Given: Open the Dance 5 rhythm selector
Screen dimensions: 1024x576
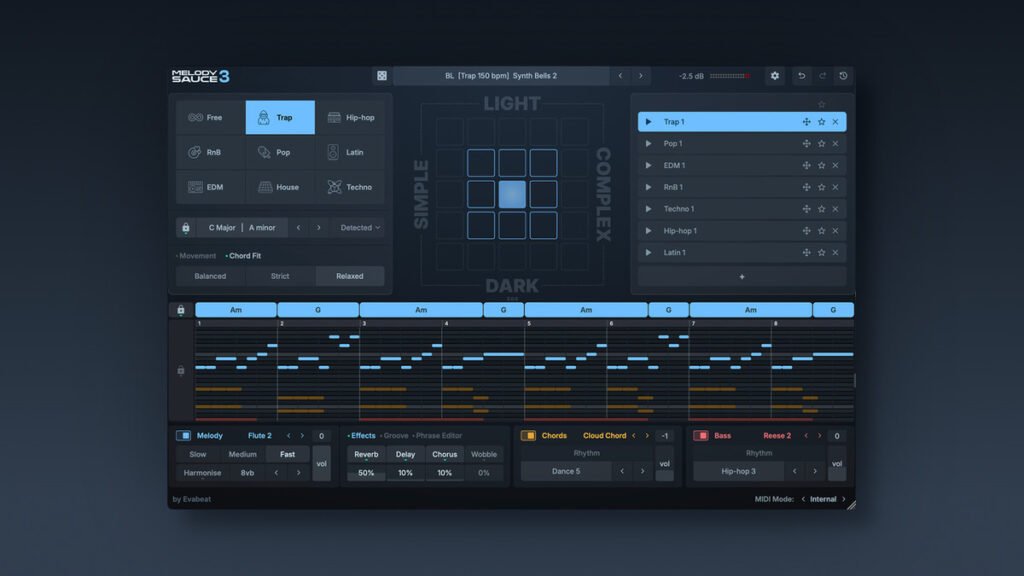Looking at the screenshot, I should coord(565,471).
